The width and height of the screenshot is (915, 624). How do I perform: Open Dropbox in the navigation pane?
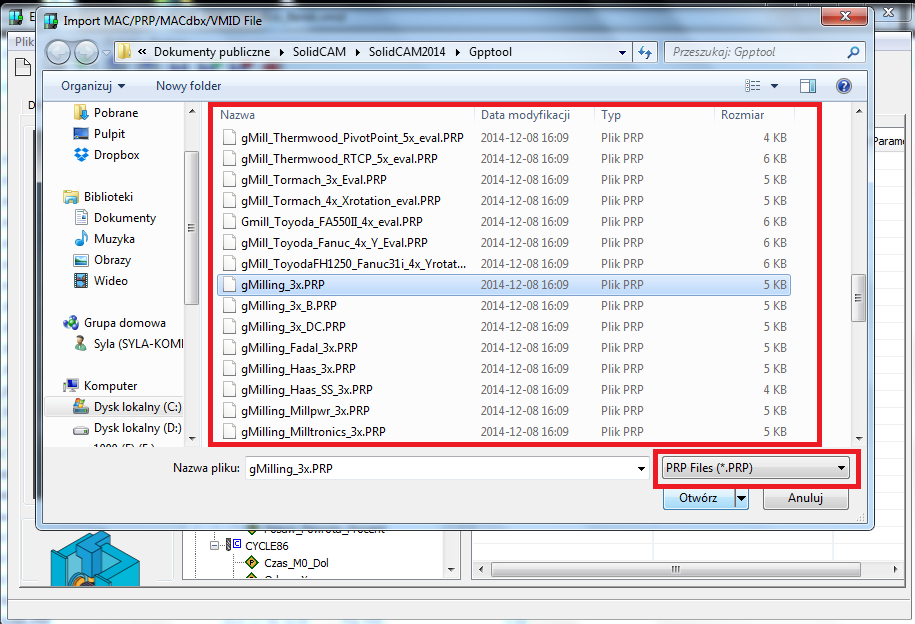pyautogui.click(x=116, y=155)
